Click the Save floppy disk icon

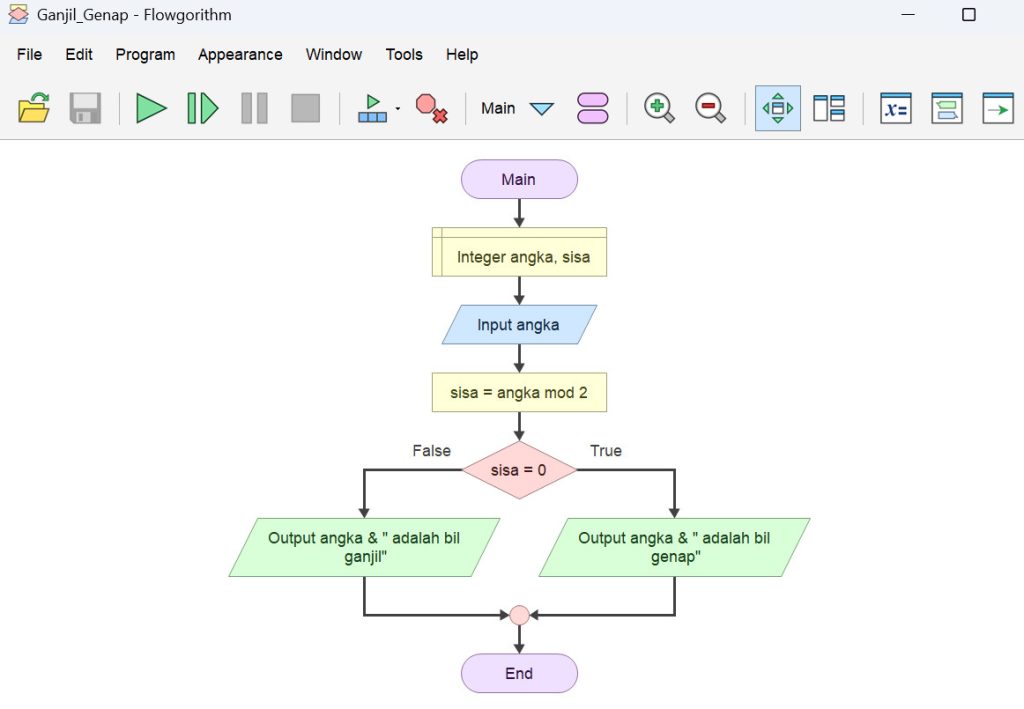pos(85,108)
